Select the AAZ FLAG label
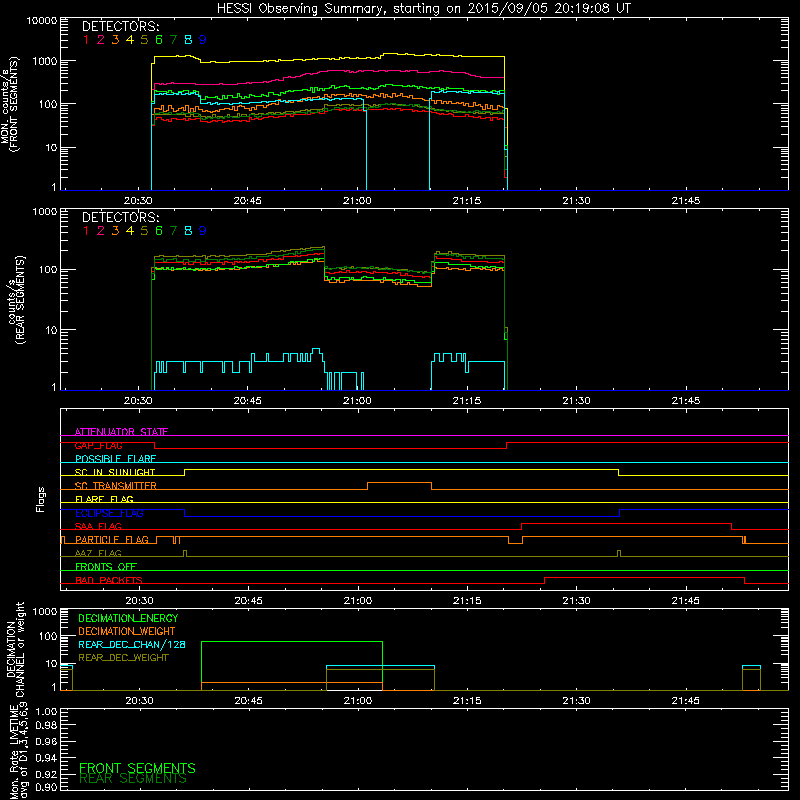800x800 pixels. coord(98,553)
